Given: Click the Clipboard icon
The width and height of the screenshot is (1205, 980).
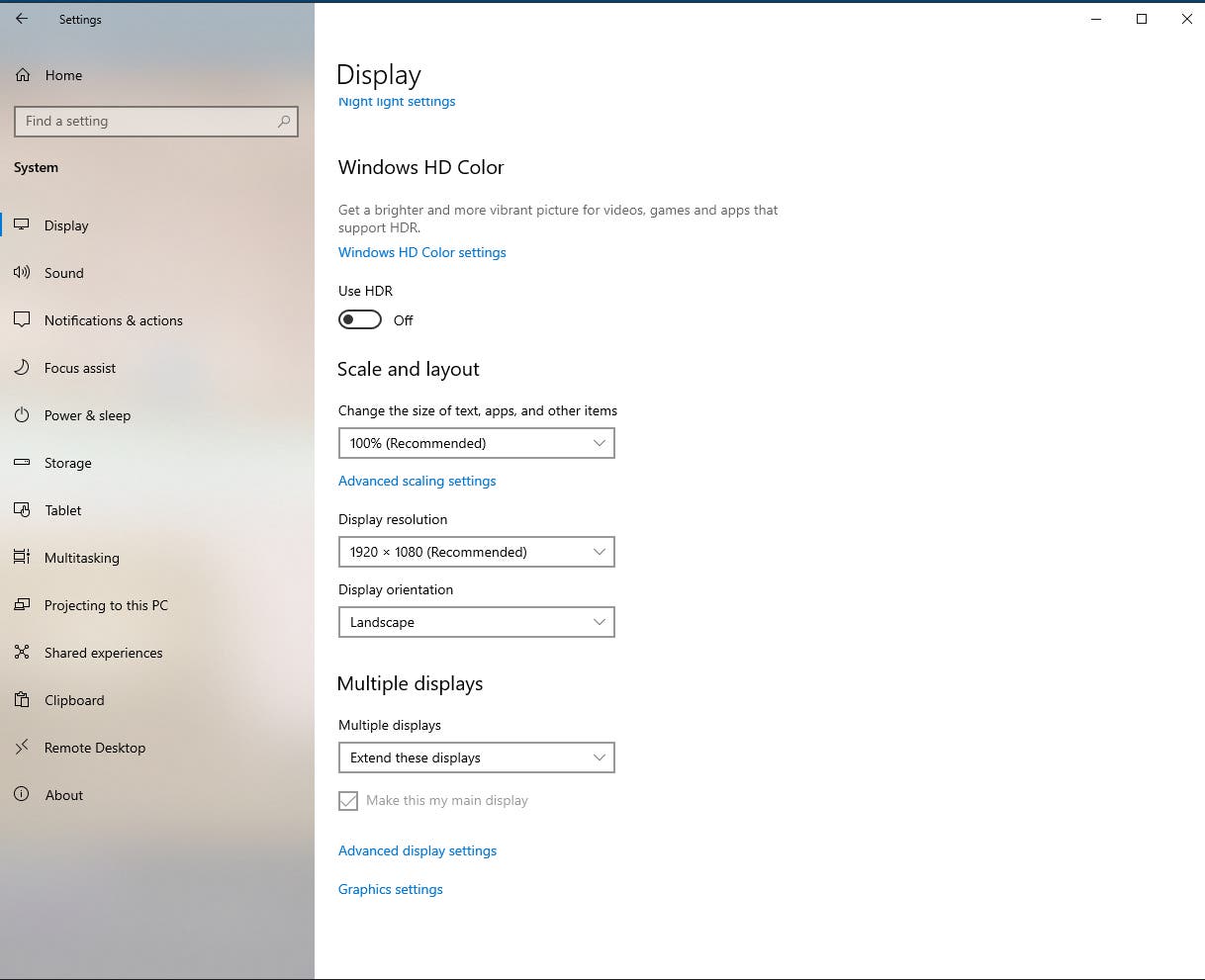Looking at the screenshot, I should [22, 700].
